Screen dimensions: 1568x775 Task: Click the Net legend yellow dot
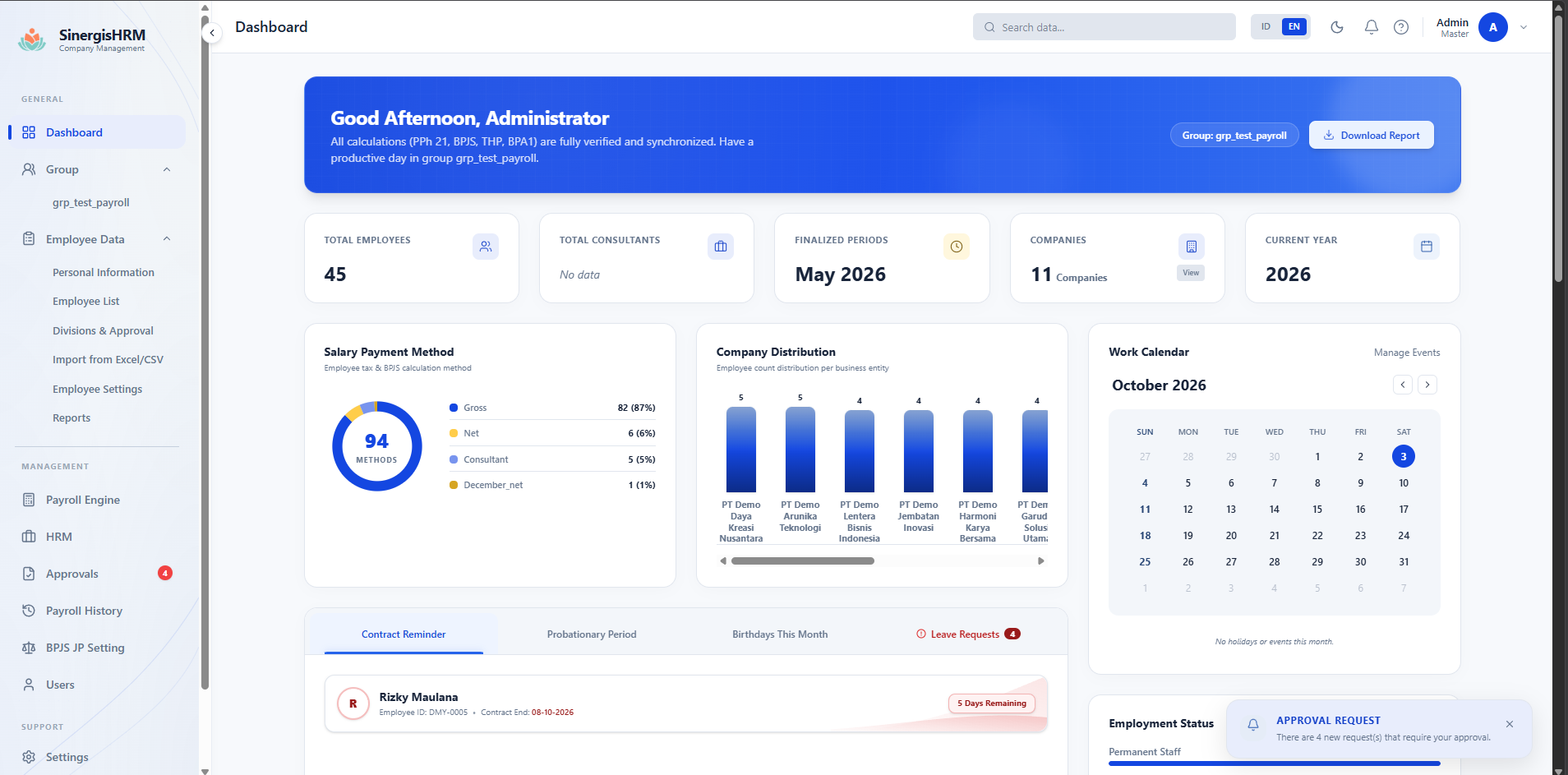(x=454, y=433)
